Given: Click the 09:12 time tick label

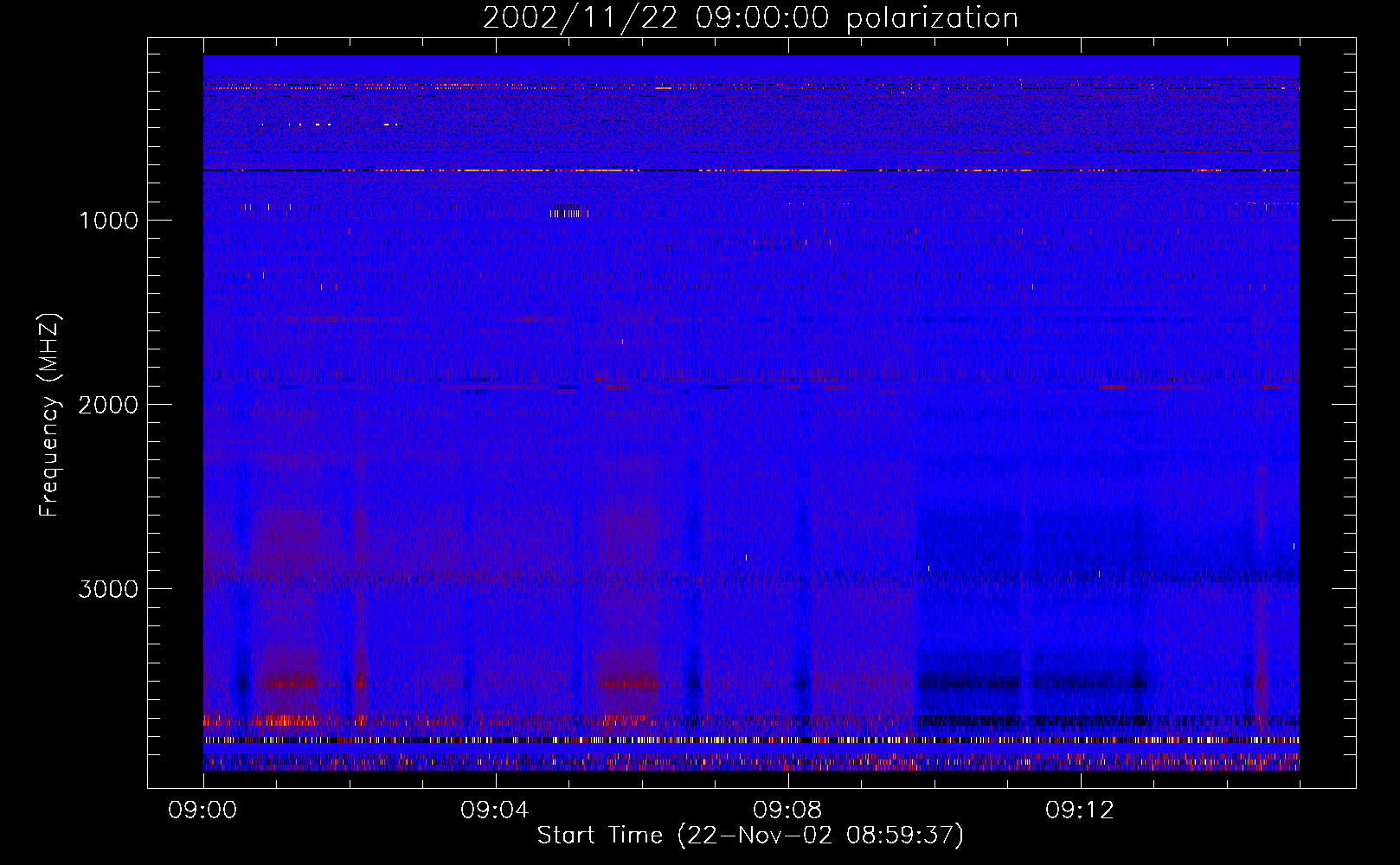Looking at the screenshot, I should pyautogui.click(x=1080, y=811).
